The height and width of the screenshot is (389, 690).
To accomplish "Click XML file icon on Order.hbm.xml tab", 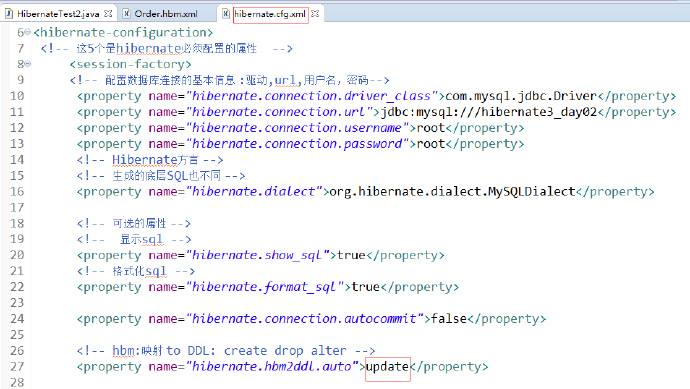I will [x=126, y=14].
